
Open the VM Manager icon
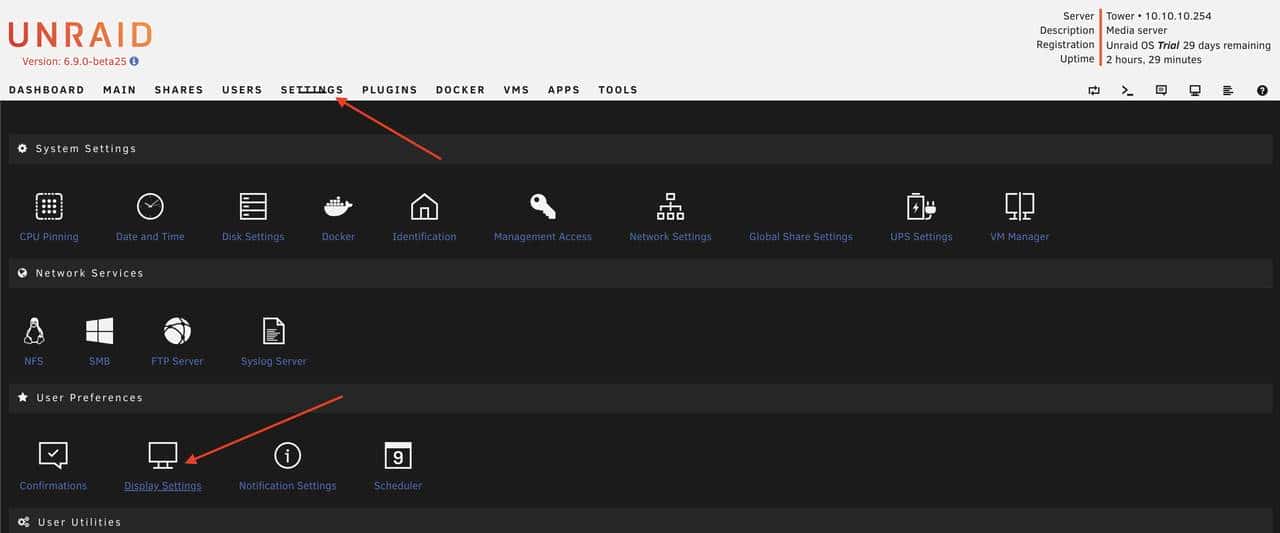(x=1019, y=207)
